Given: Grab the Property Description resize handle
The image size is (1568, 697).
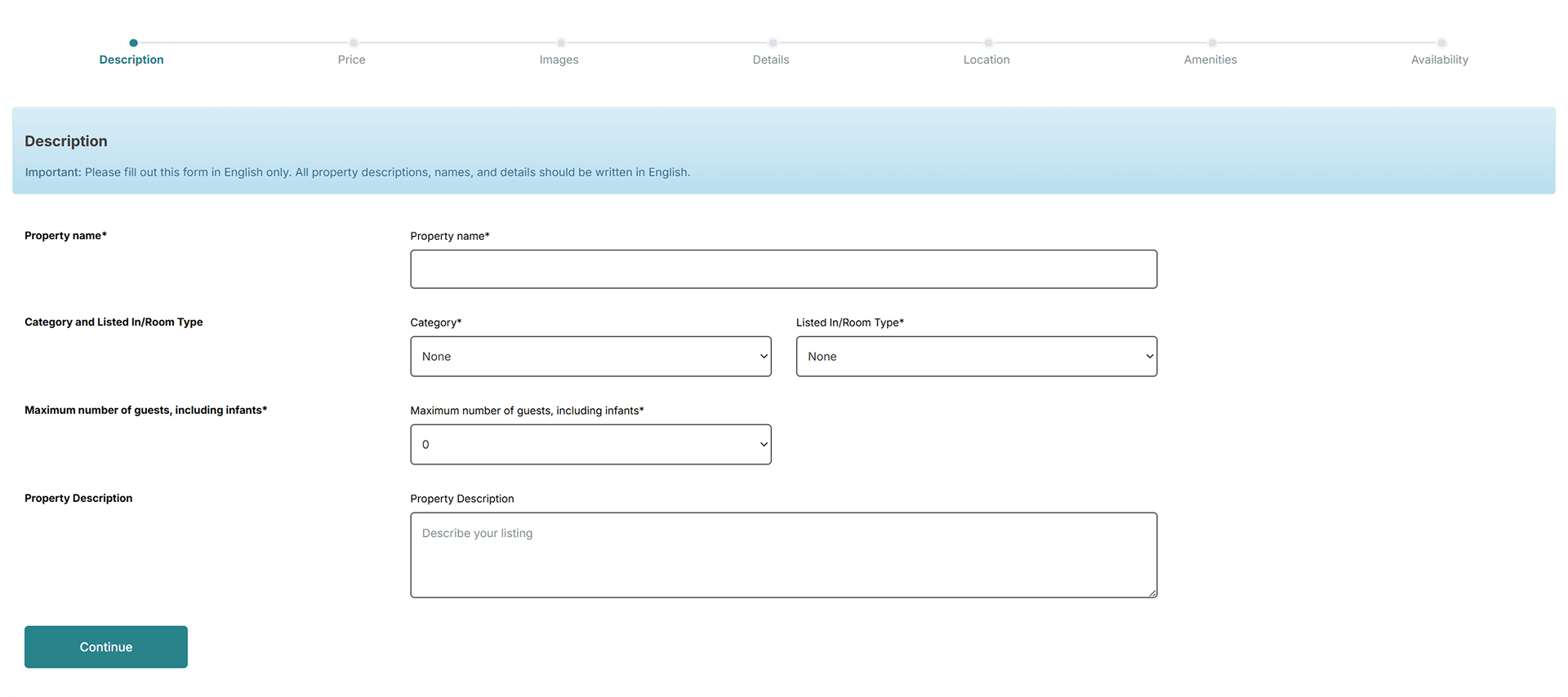Looking at the screenshot, I should click(x=1152, y=593).
